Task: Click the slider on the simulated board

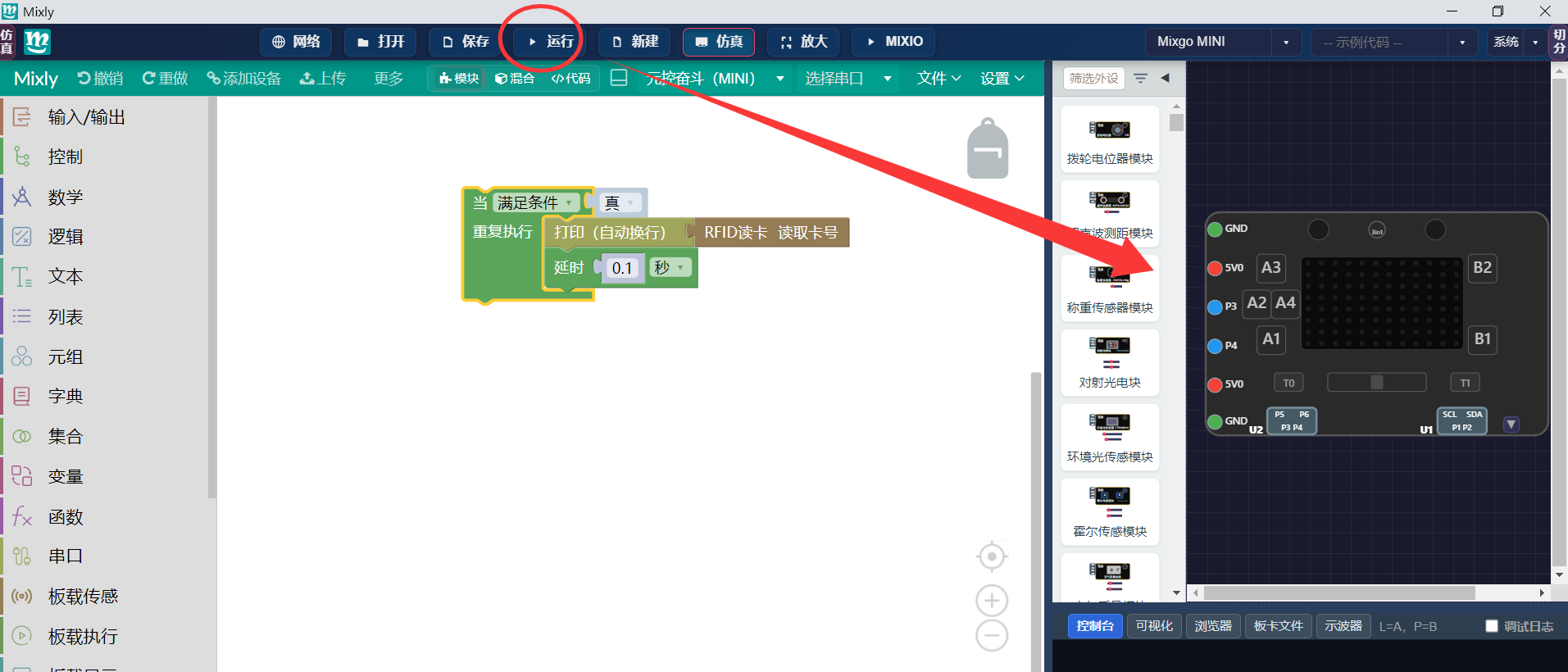Action: point(1377,383)
